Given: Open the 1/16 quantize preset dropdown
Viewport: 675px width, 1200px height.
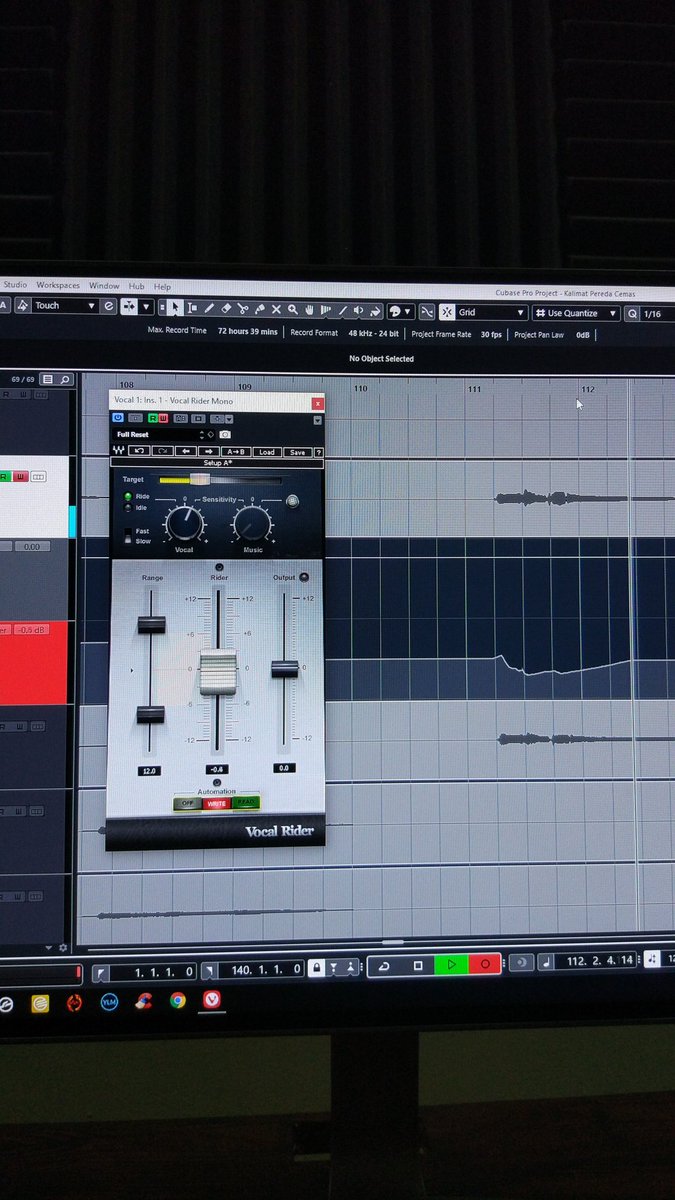Looking at the screenshot, I should pos(658,314).
